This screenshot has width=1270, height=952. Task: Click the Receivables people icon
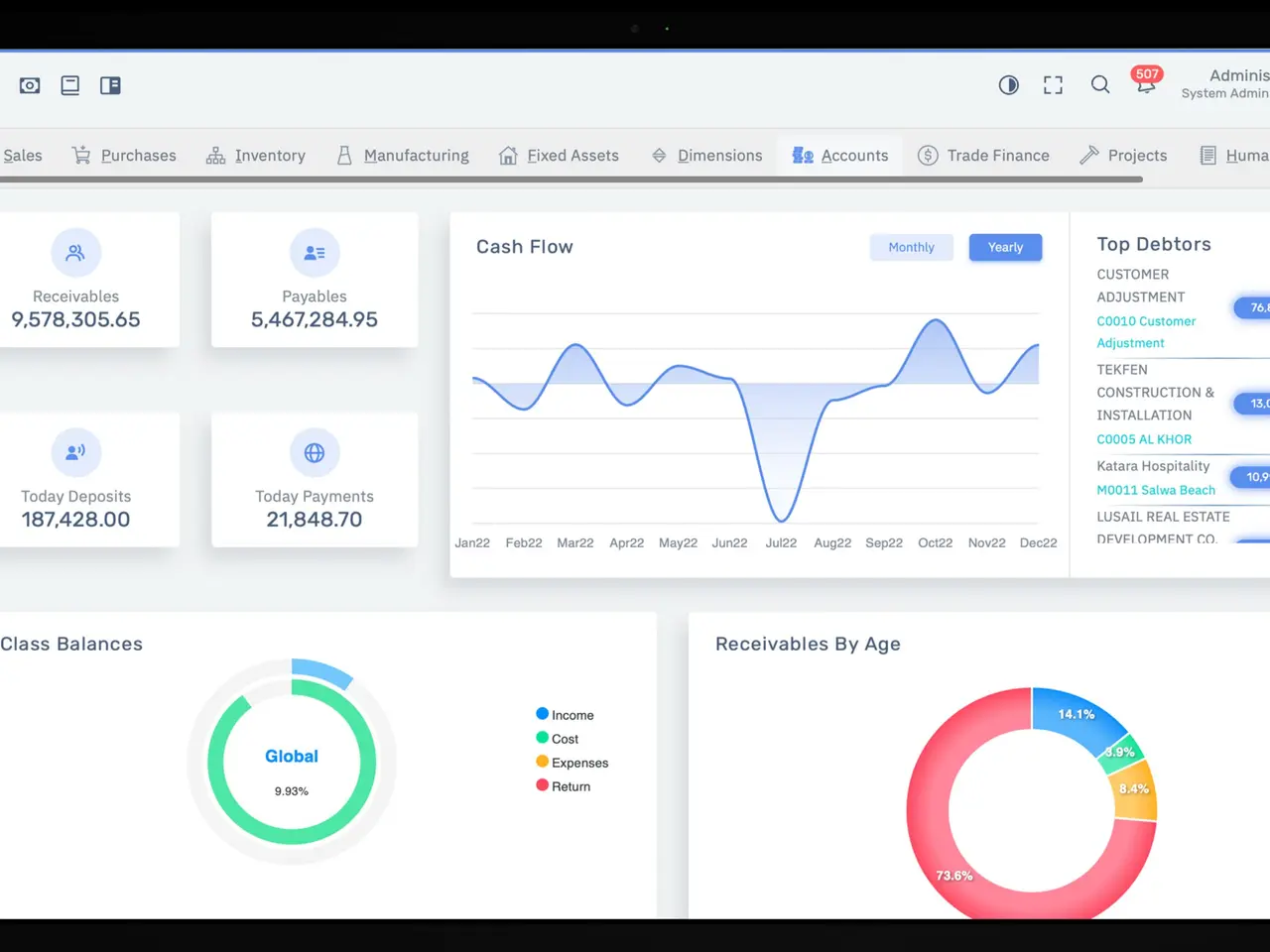click(75, 253)
